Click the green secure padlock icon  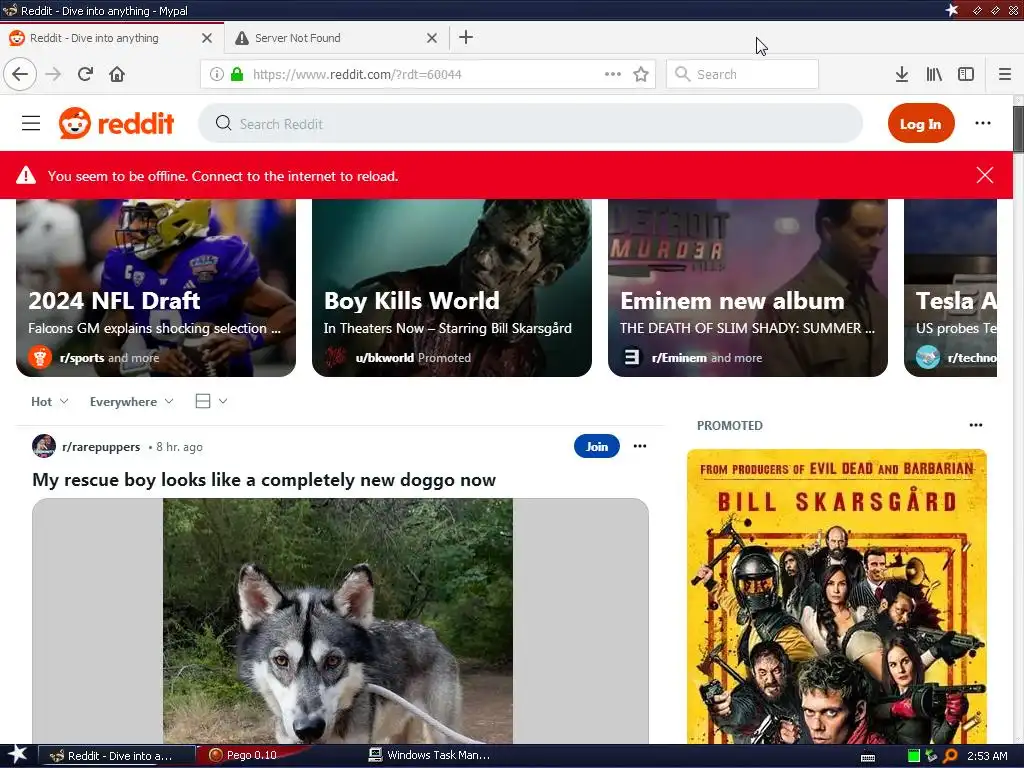pos(237,74)
